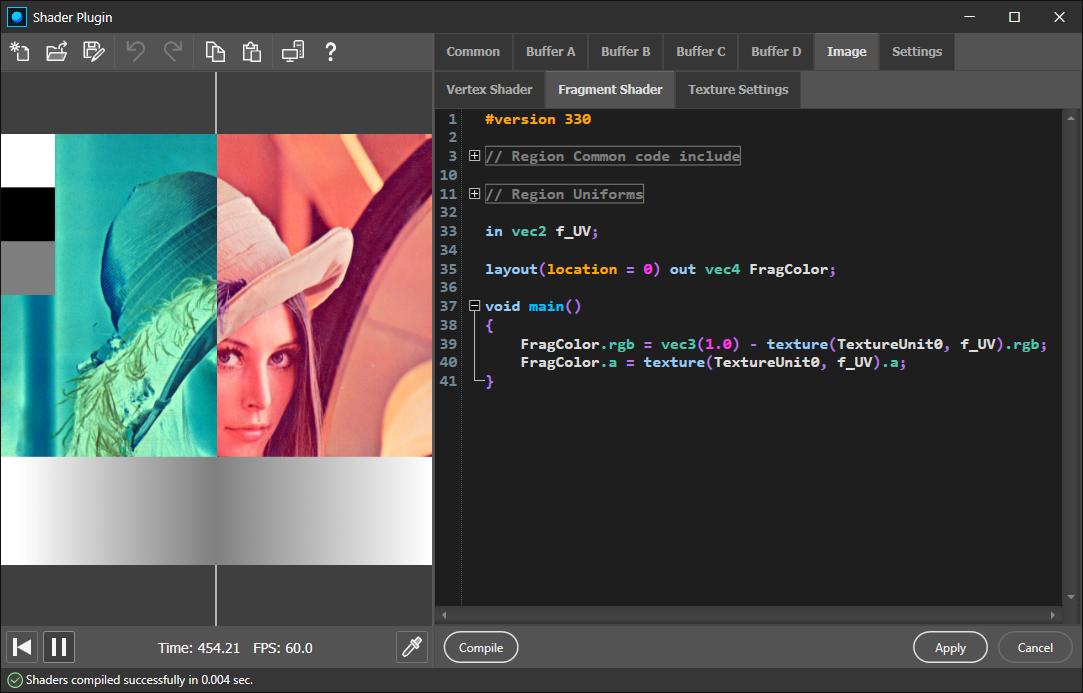
Task: Create a new shader file
Action: pos(19,52)
